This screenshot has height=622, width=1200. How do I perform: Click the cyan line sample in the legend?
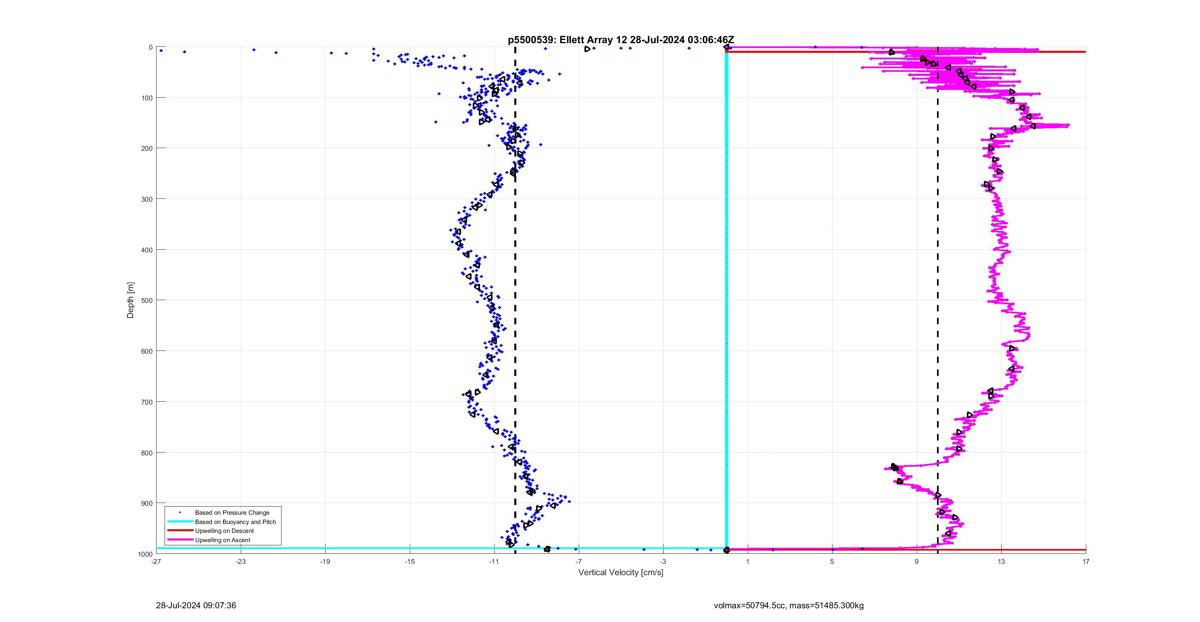[x=178, y=522]
